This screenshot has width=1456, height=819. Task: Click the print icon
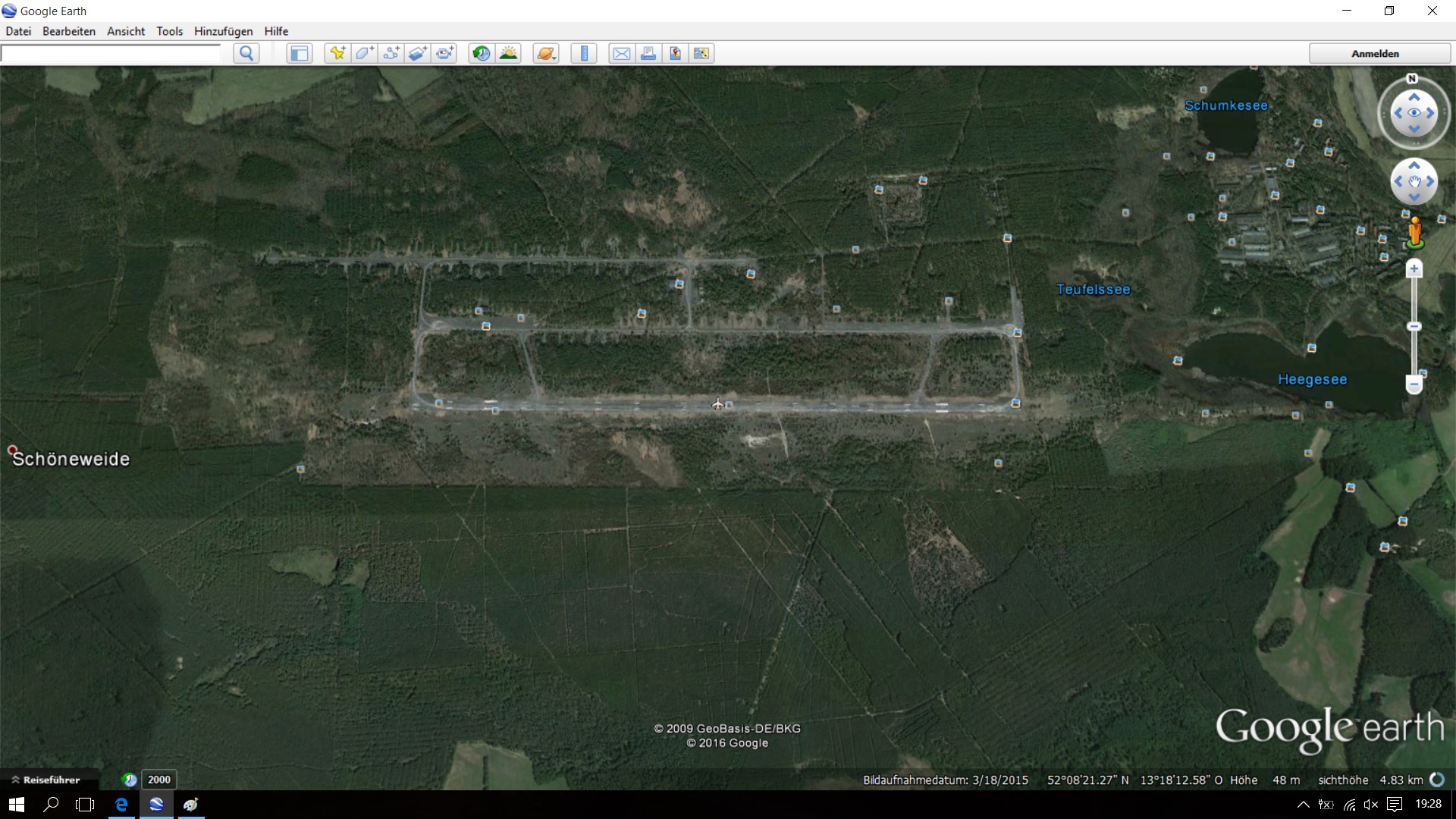click(x=648, y=53)
